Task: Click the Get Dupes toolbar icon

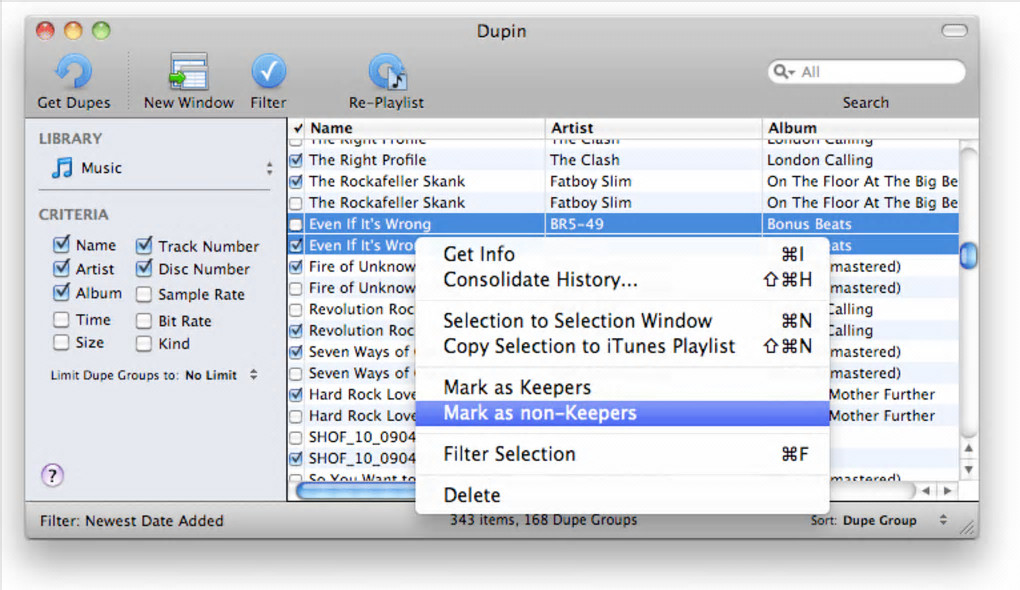Action: point(73,72)
